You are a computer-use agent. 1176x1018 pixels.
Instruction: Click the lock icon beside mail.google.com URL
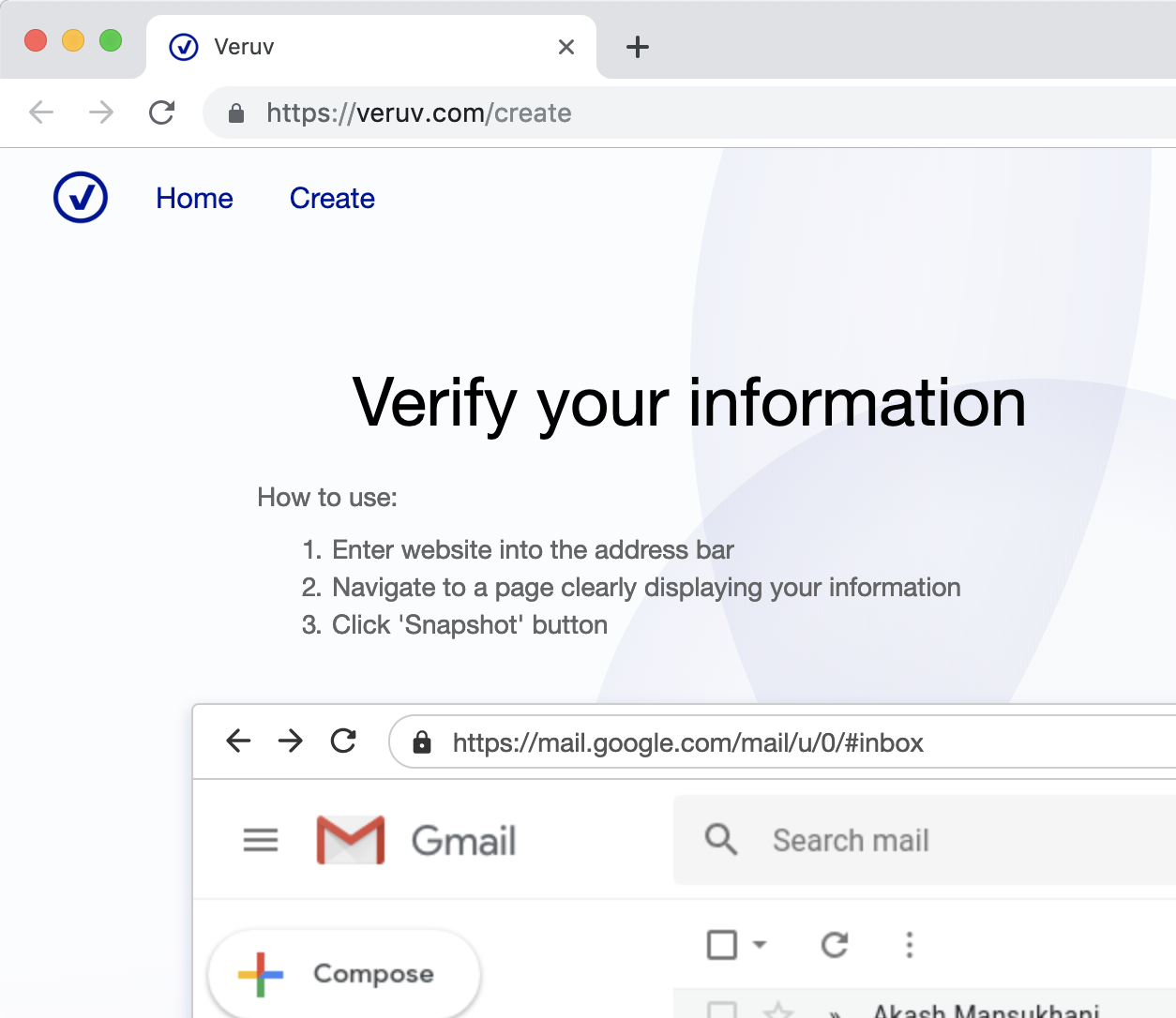[422, 742]
